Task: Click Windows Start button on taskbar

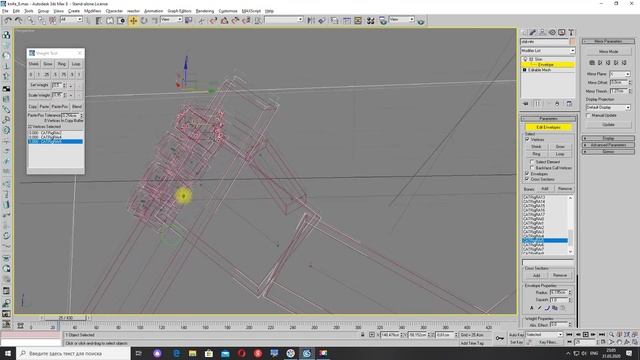Action: tap(8, 353)
